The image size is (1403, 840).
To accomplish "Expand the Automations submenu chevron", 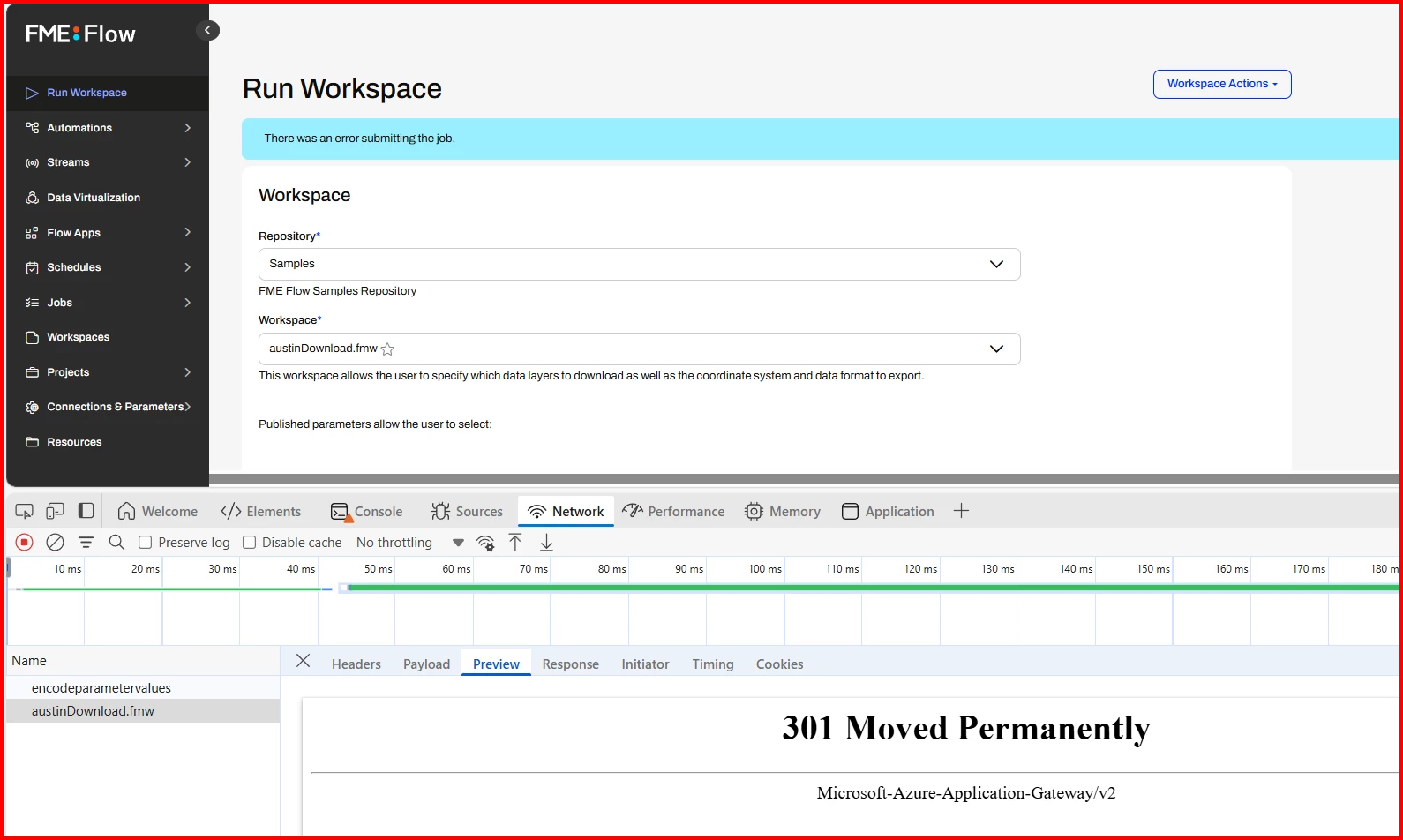I will [187, 128].
